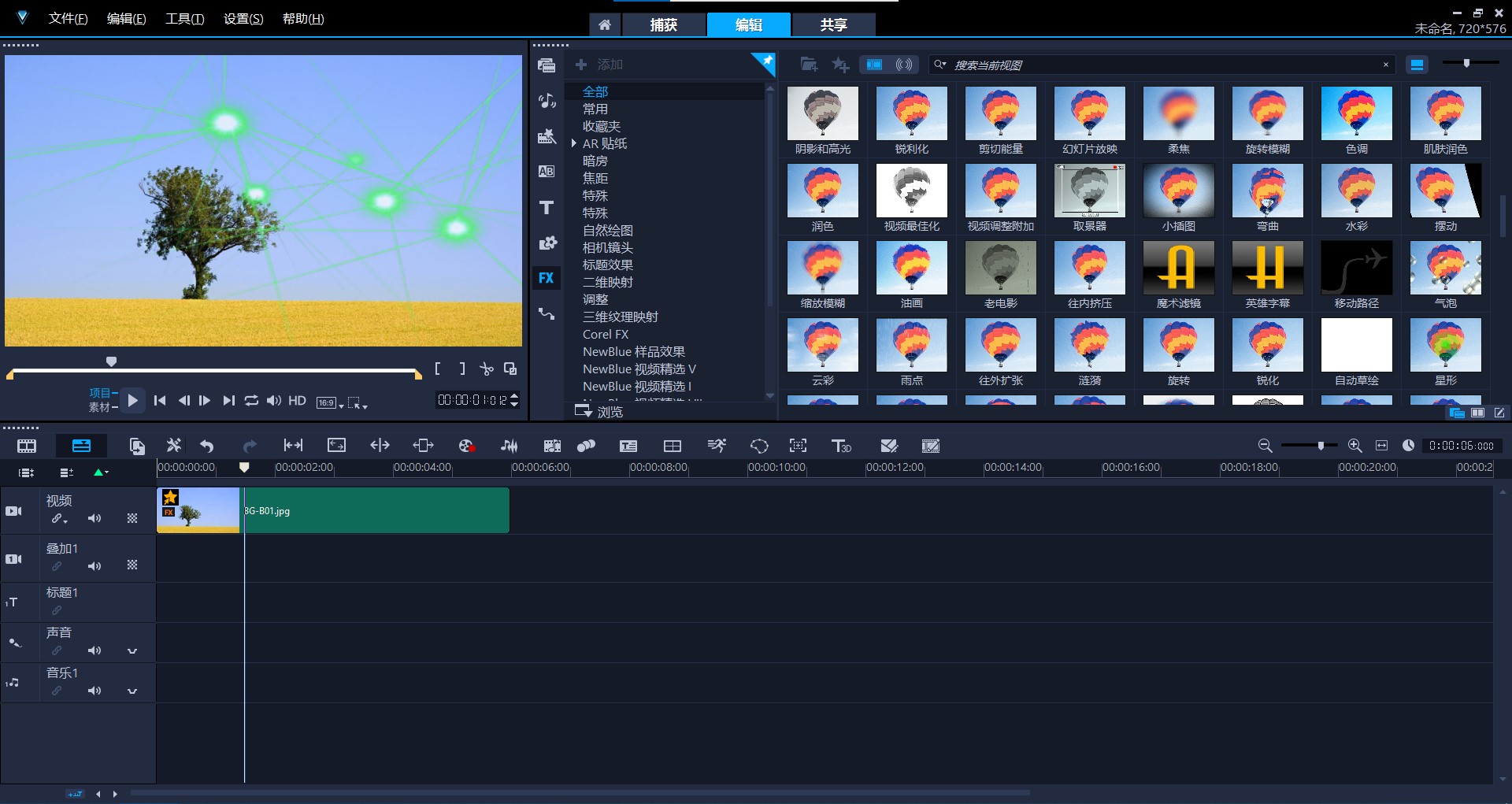Select the 相机镜头 category
This screenshot has height=804, width=1512.
pos(608,247)
